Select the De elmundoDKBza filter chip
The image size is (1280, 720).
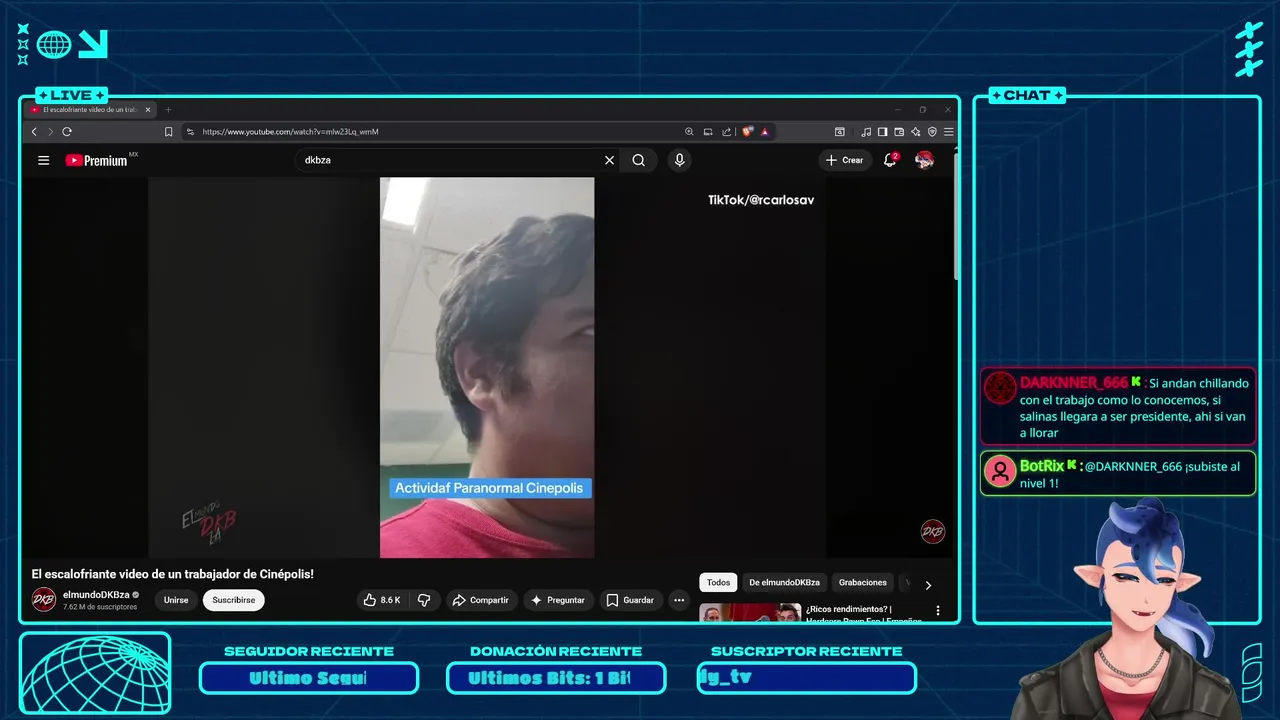(x=784, y=582)
